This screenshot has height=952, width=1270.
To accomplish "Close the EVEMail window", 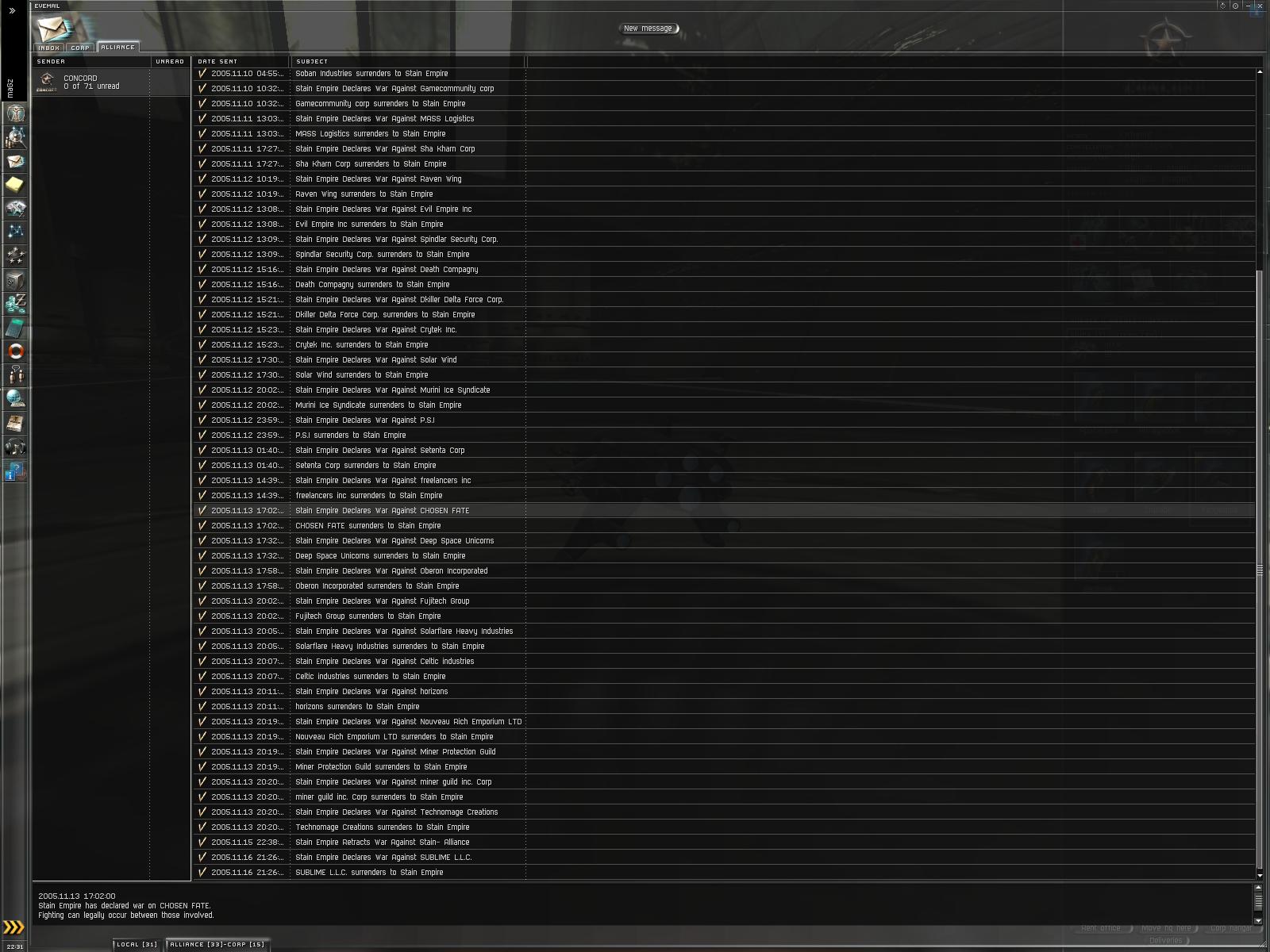I will click(x=1260, y=6).
